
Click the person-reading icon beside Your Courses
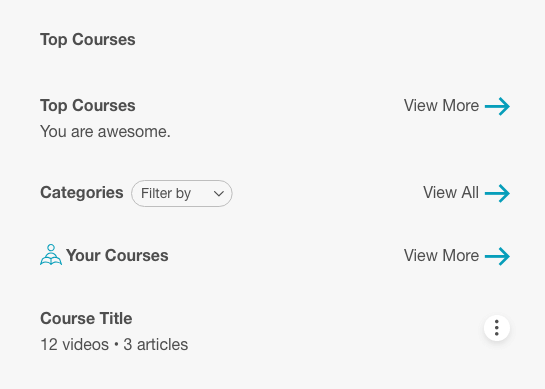tap(51, 255)
